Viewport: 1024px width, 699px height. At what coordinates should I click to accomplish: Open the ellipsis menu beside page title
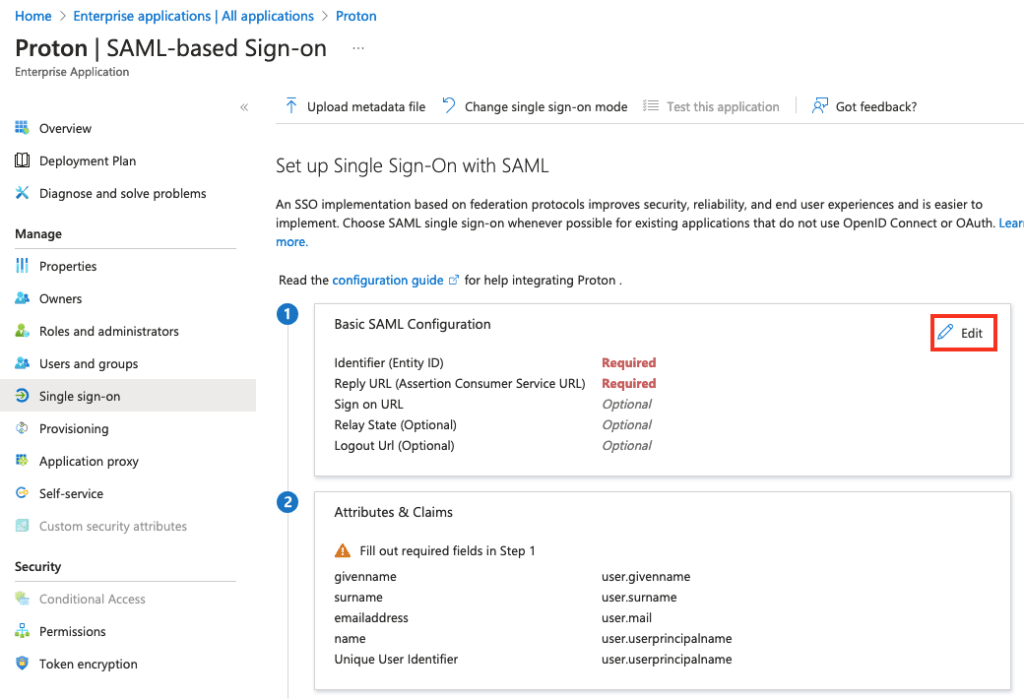coord(358,48)
